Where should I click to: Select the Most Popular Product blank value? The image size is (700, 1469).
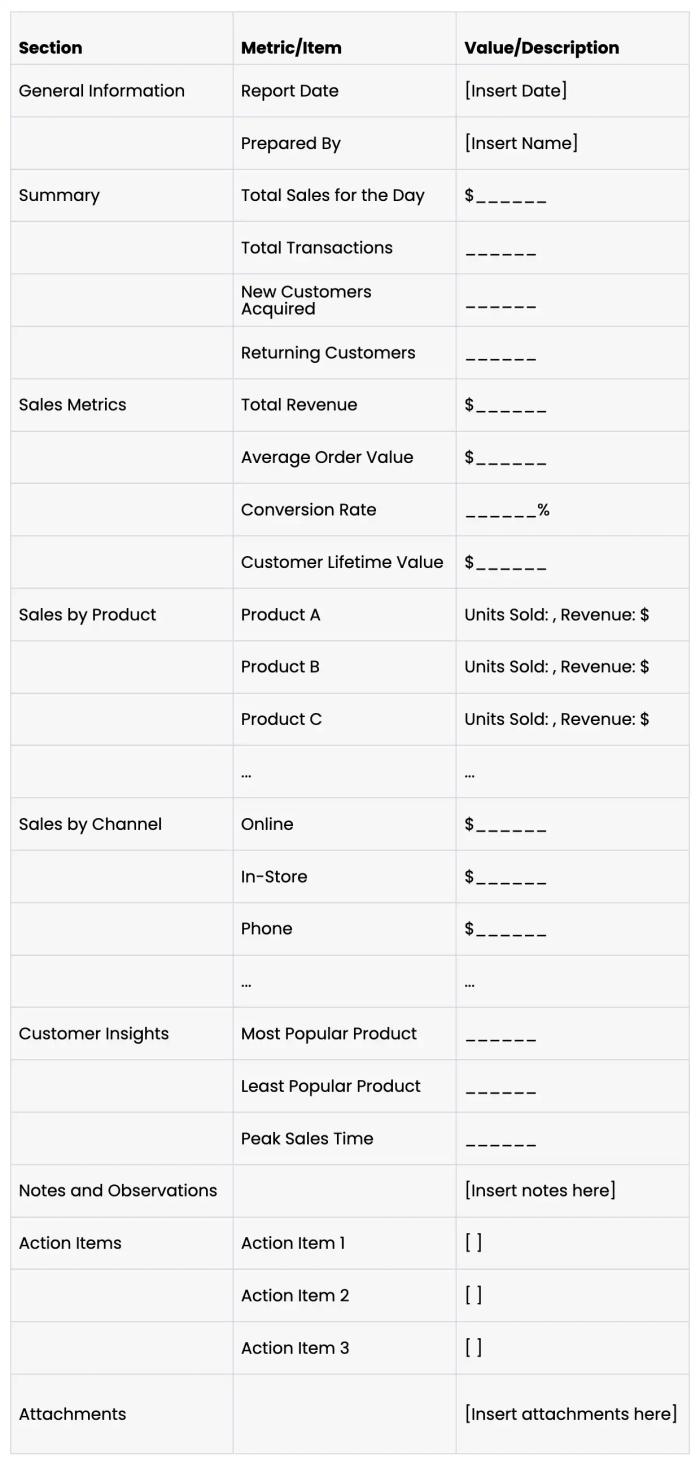500,1036
